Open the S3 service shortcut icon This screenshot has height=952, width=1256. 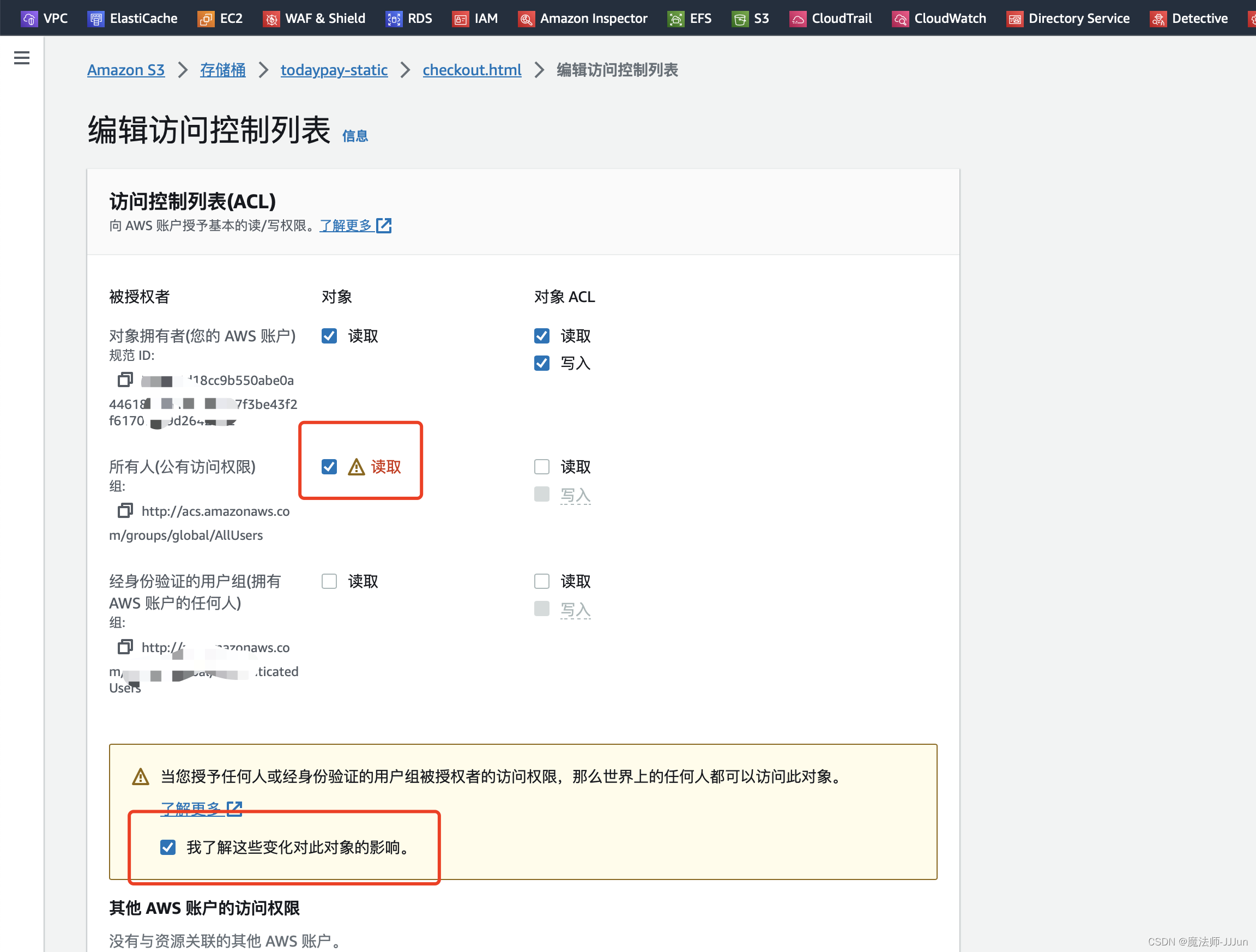click(740, 19)
